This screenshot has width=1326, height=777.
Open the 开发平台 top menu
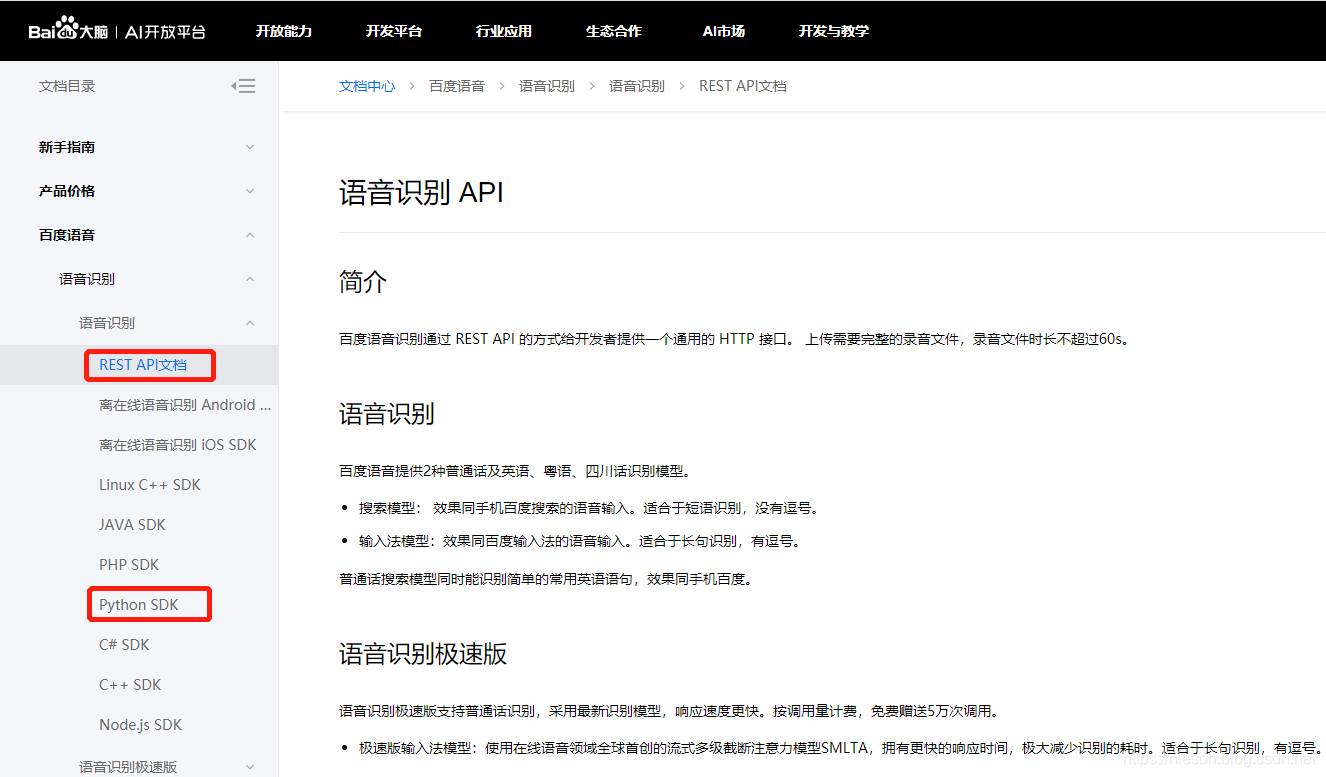[394, 31]
